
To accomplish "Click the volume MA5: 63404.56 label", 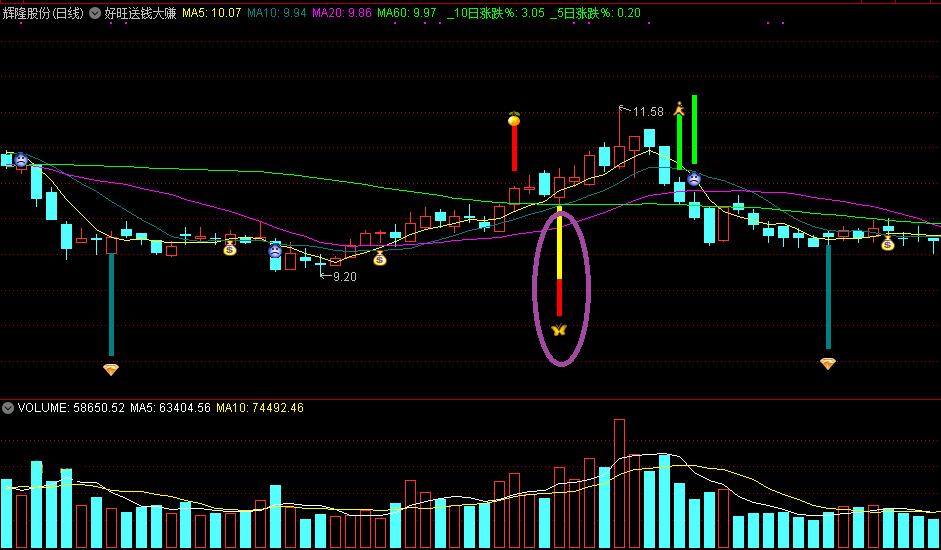I will [170, 408].
